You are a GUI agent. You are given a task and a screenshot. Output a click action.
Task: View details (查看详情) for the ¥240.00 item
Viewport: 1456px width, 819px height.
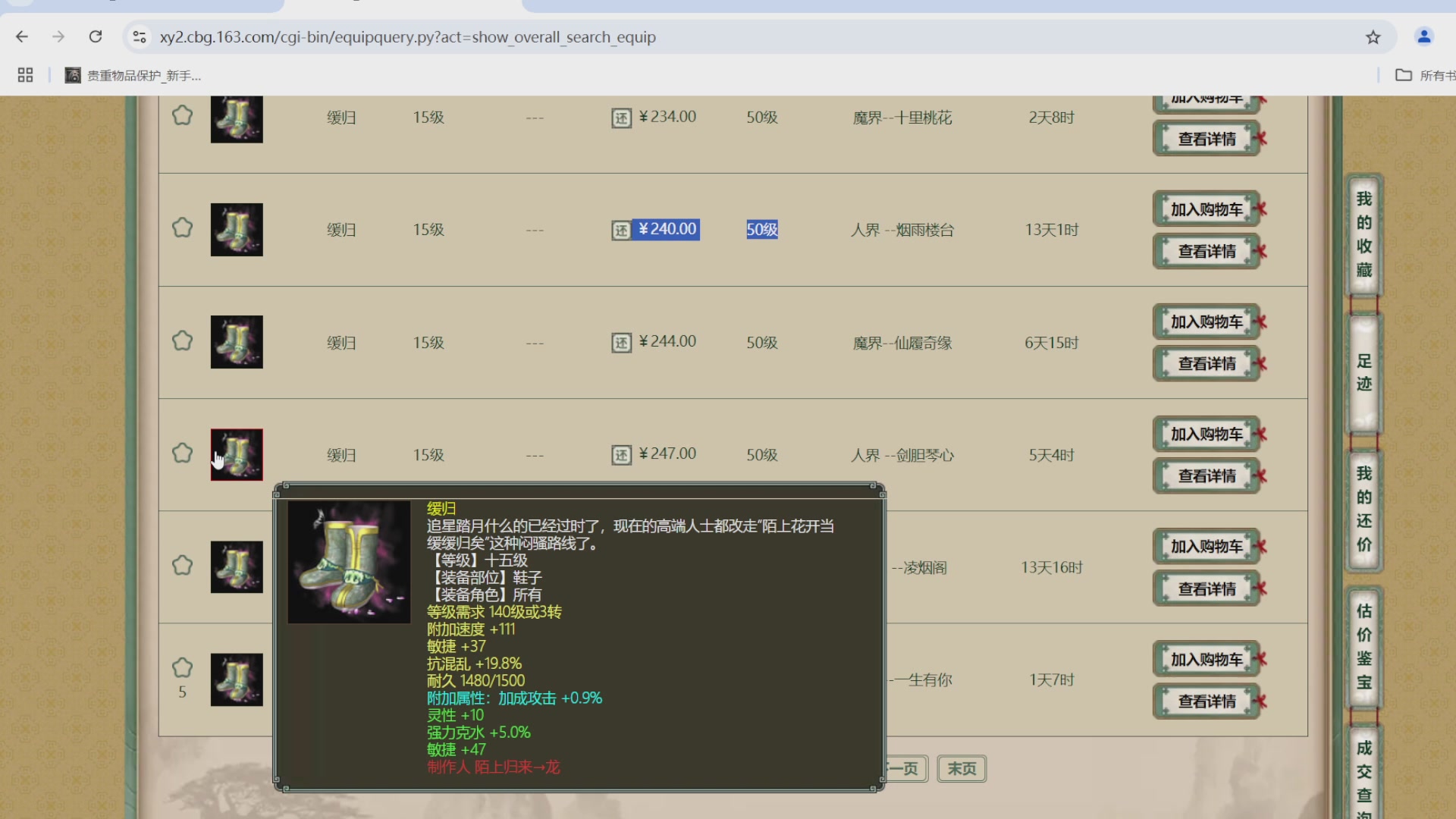click(1207, 251)
